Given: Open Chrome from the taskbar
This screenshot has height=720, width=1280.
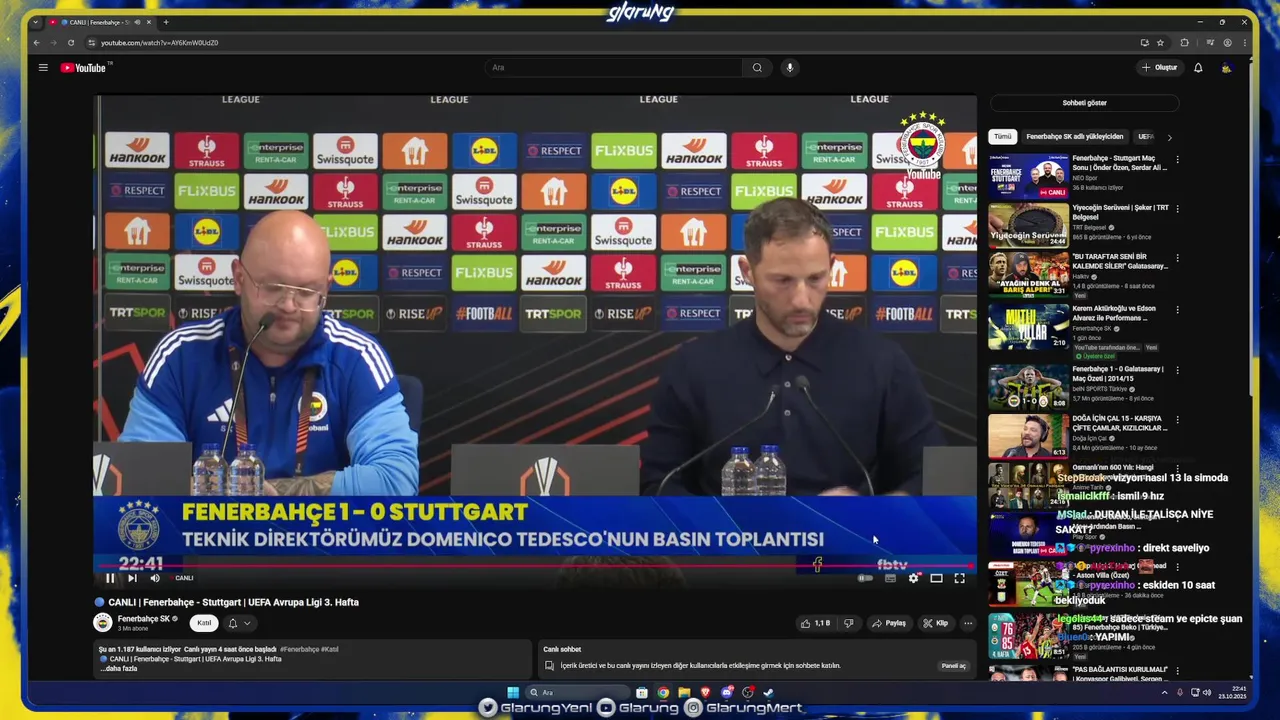Looking at the screenshot, I should pyautogui.click(x=663, y=692).
